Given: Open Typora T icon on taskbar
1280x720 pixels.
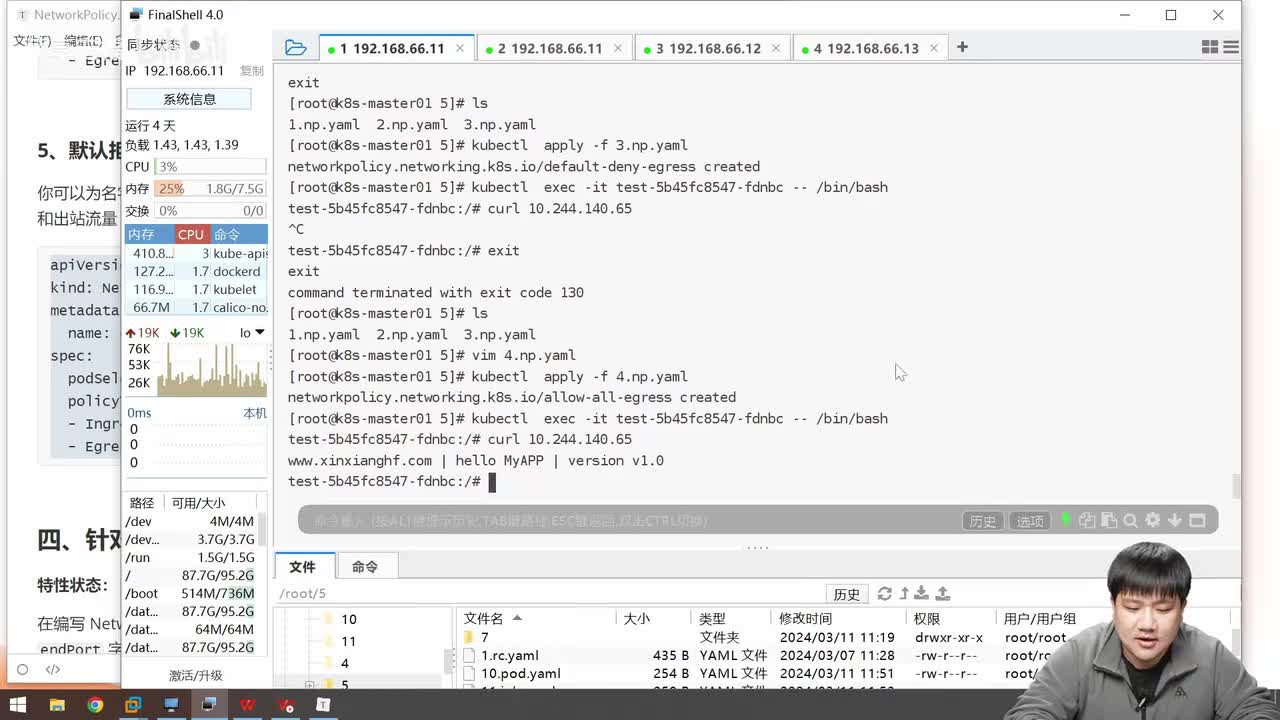Looking at the screenshot, I should click(323, 704).
